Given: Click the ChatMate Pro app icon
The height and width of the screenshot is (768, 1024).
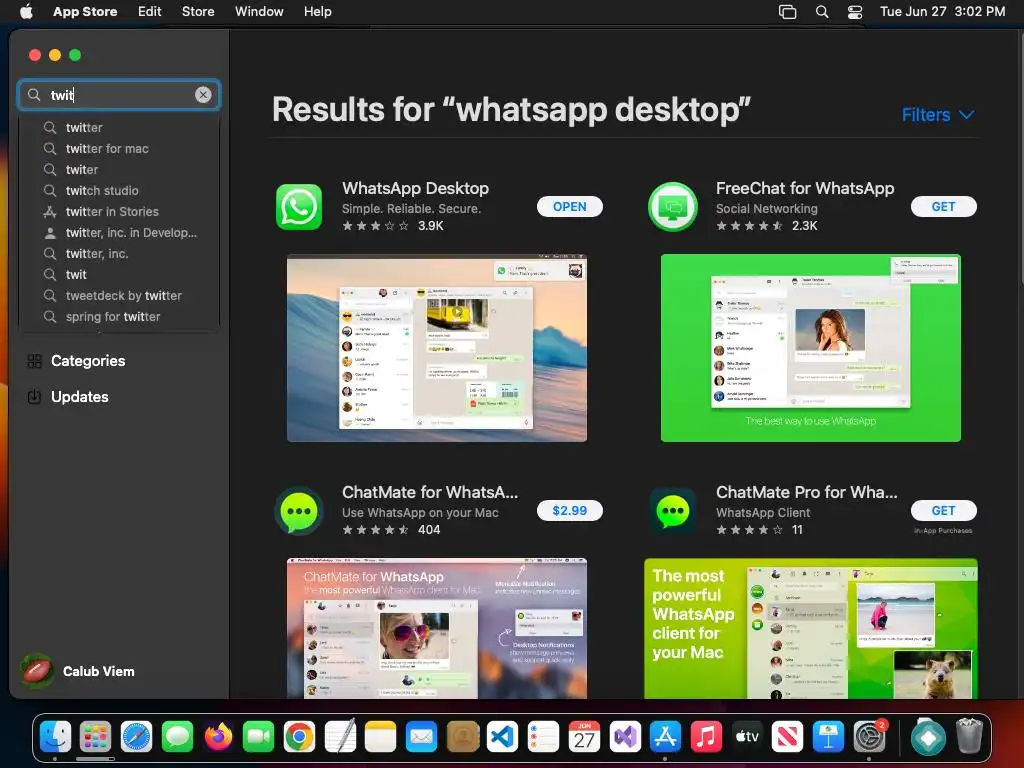Looking at the screenshot, I should [x=673, y=511].
